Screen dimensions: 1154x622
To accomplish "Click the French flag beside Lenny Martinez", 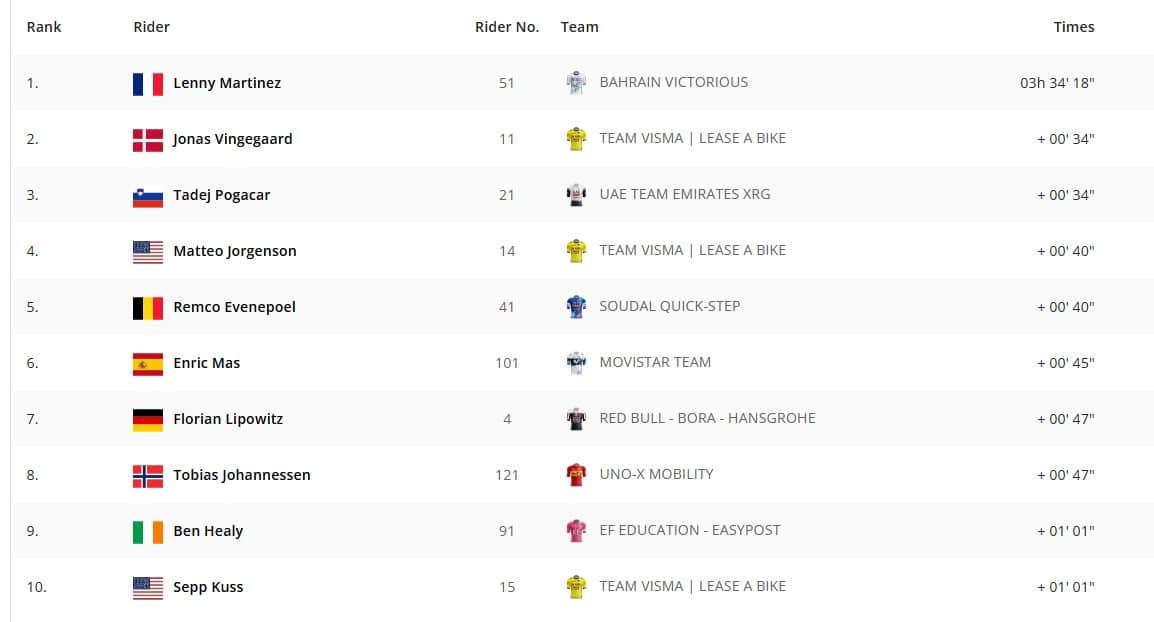I will click(x=148, y=84).
